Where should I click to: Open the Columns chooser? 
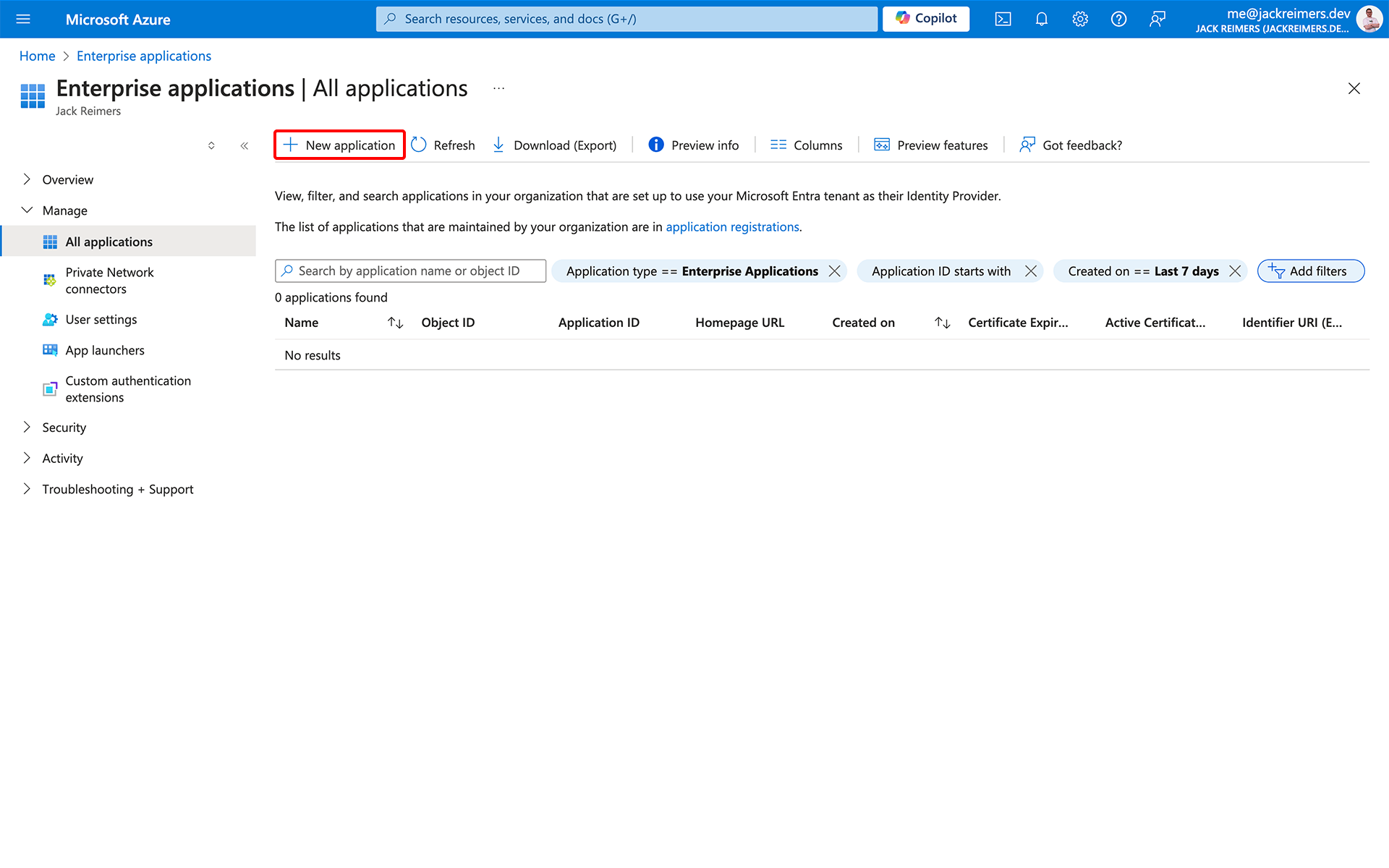[x=806, y=145]
